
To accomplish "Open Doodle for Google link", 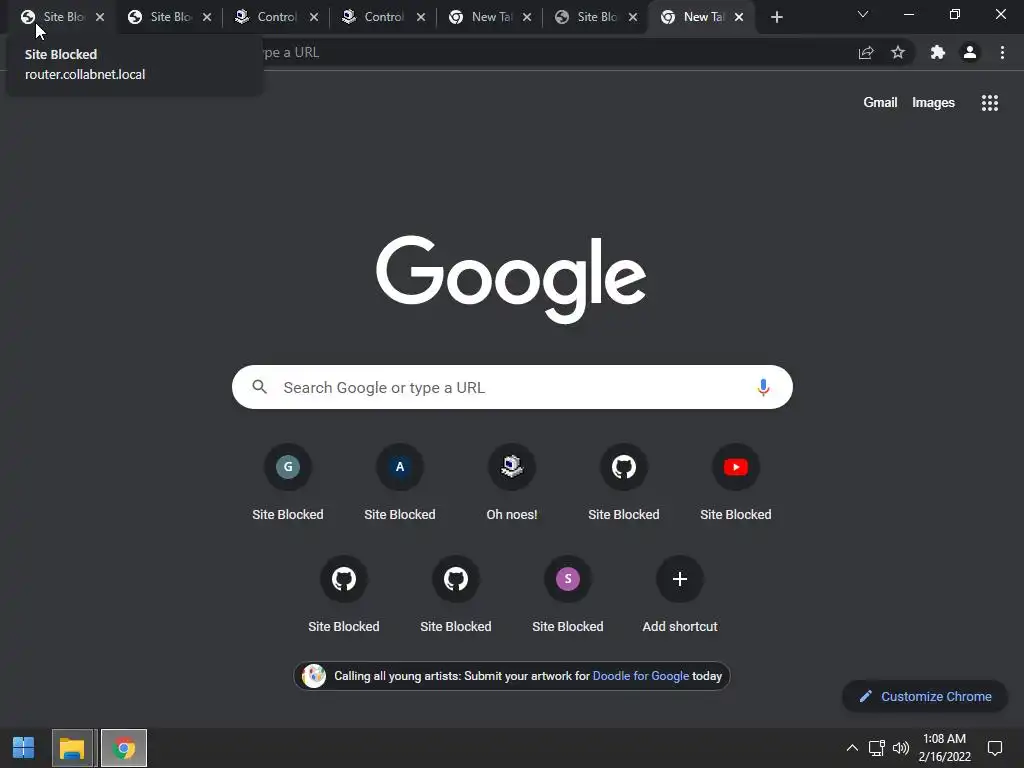I will click(641, 676).
